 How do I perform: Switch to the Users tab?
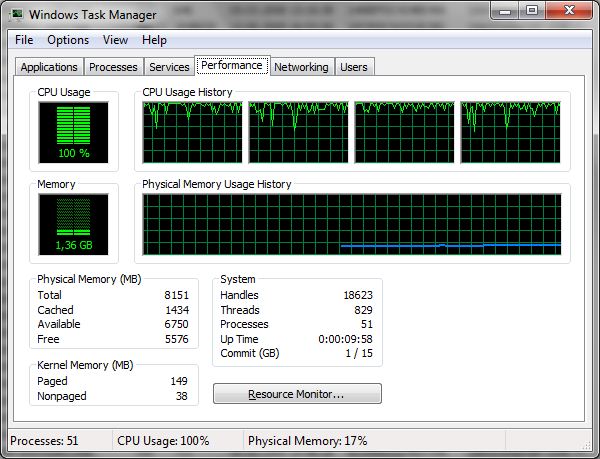point(354,67)
